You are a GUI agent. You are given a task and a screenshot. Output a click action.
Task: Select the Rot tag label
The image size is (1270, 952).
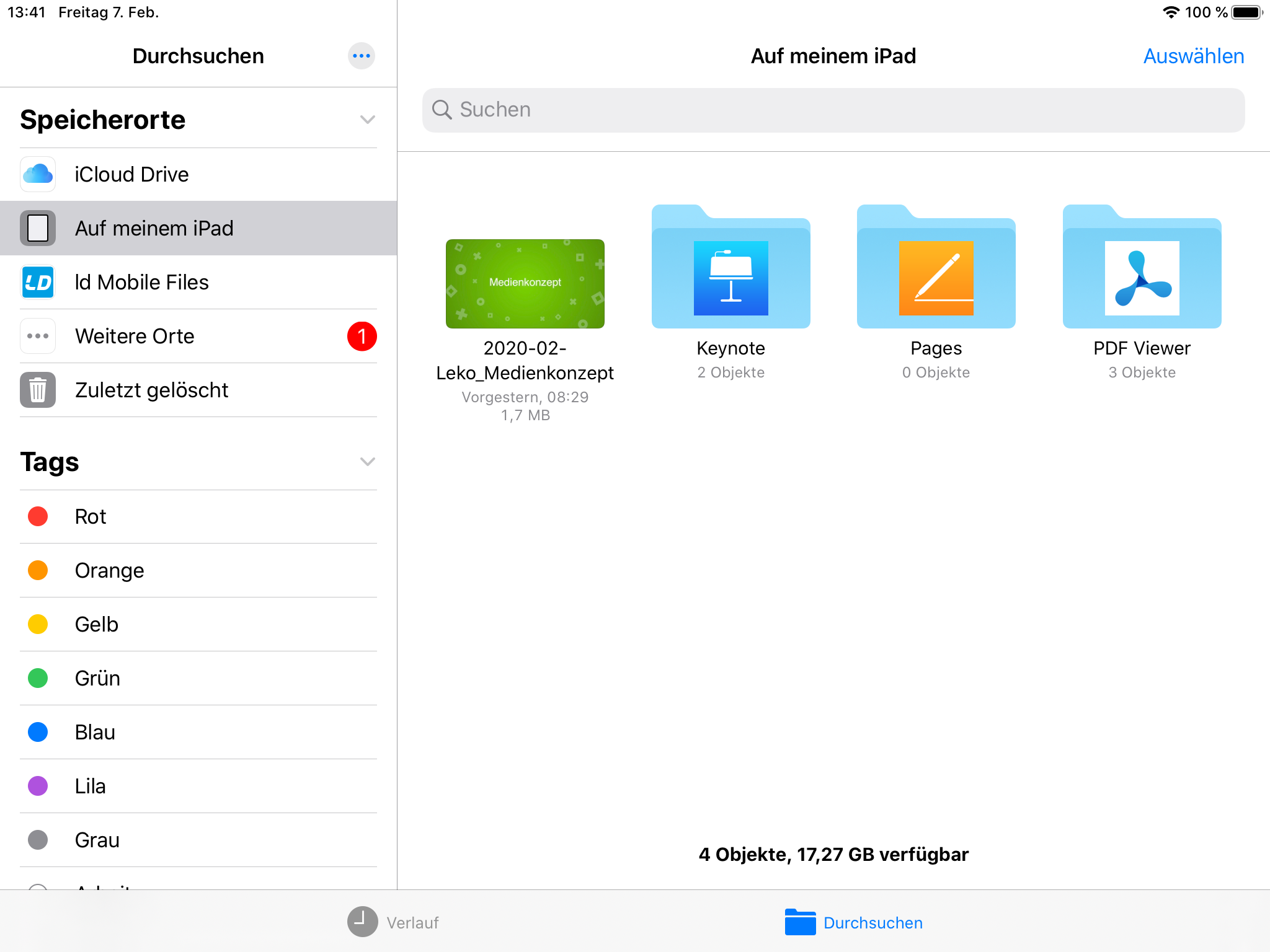(91, 516)
